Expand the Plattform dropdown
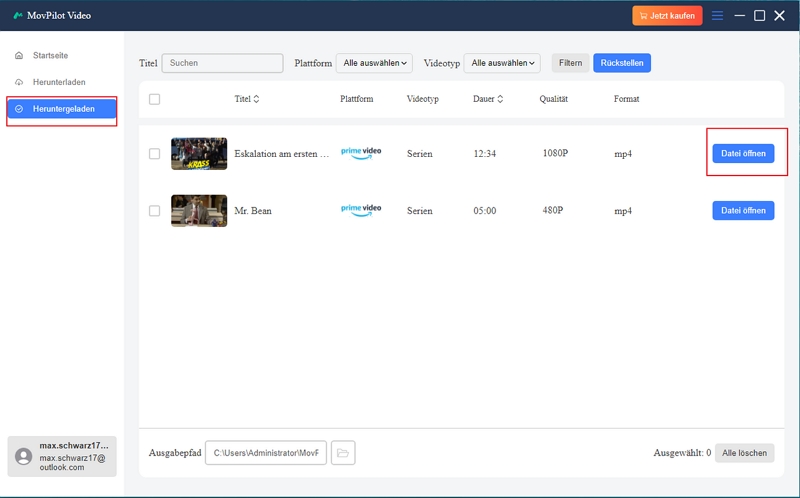This screenshot has width=800, height=498. coord(374,63)
